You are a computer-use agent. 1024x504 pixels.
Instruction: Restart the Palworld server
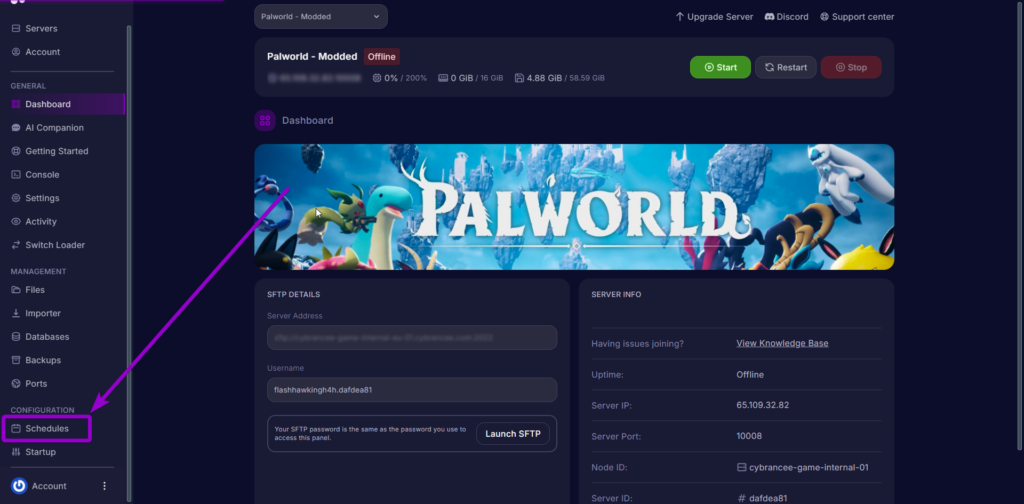tap(785, 67)
